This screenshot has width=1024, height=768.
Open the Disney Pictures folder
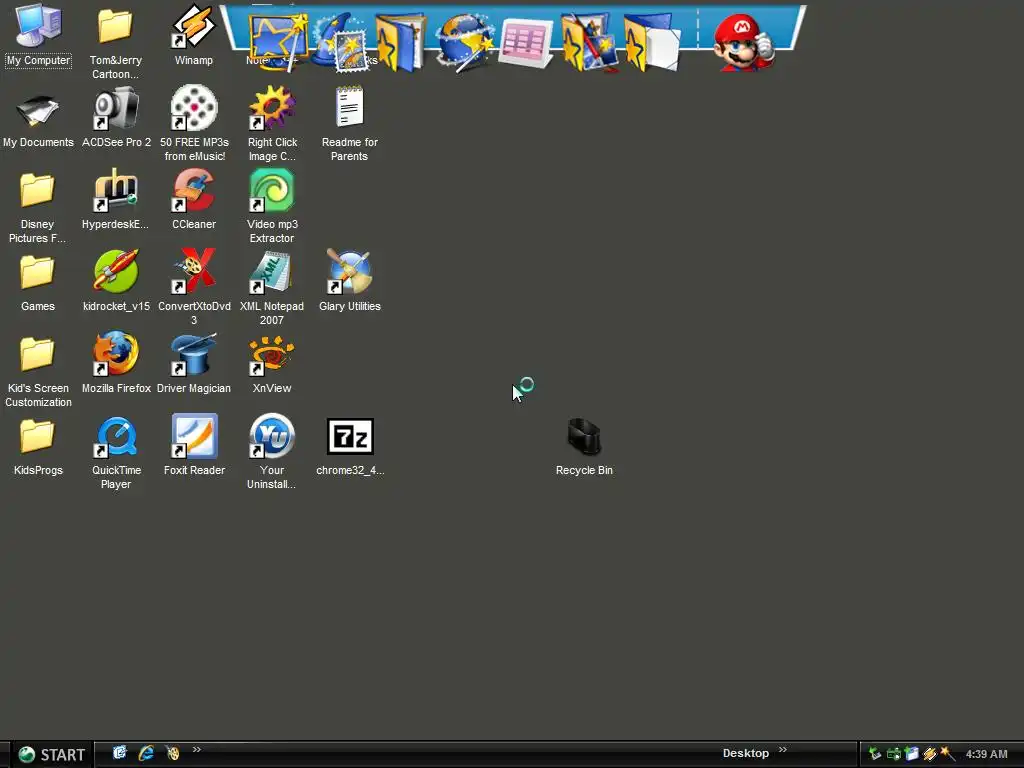(37, 207)
